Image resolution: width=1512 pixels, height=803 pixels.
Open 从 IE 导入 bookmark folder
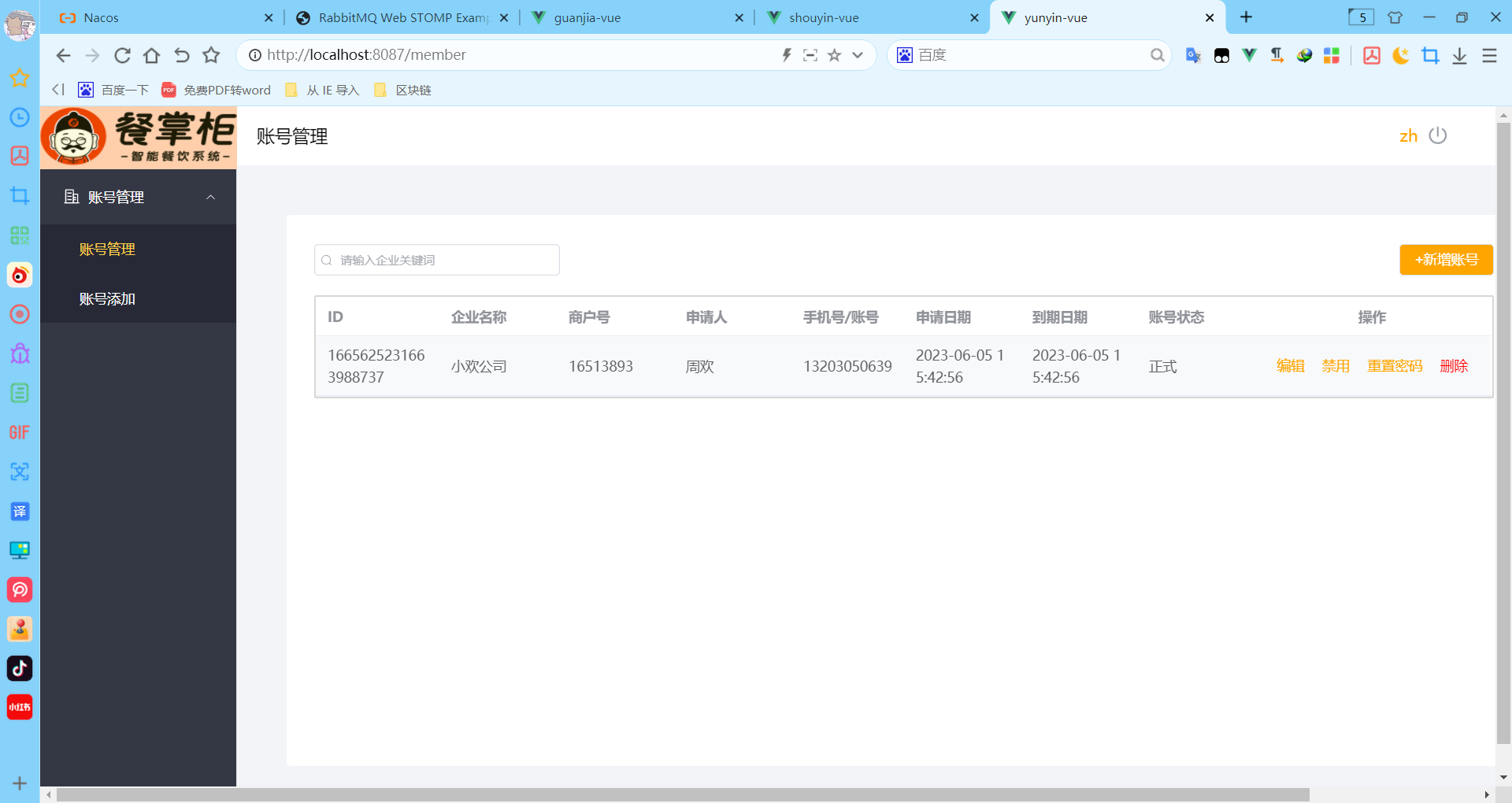click(322, 90)
